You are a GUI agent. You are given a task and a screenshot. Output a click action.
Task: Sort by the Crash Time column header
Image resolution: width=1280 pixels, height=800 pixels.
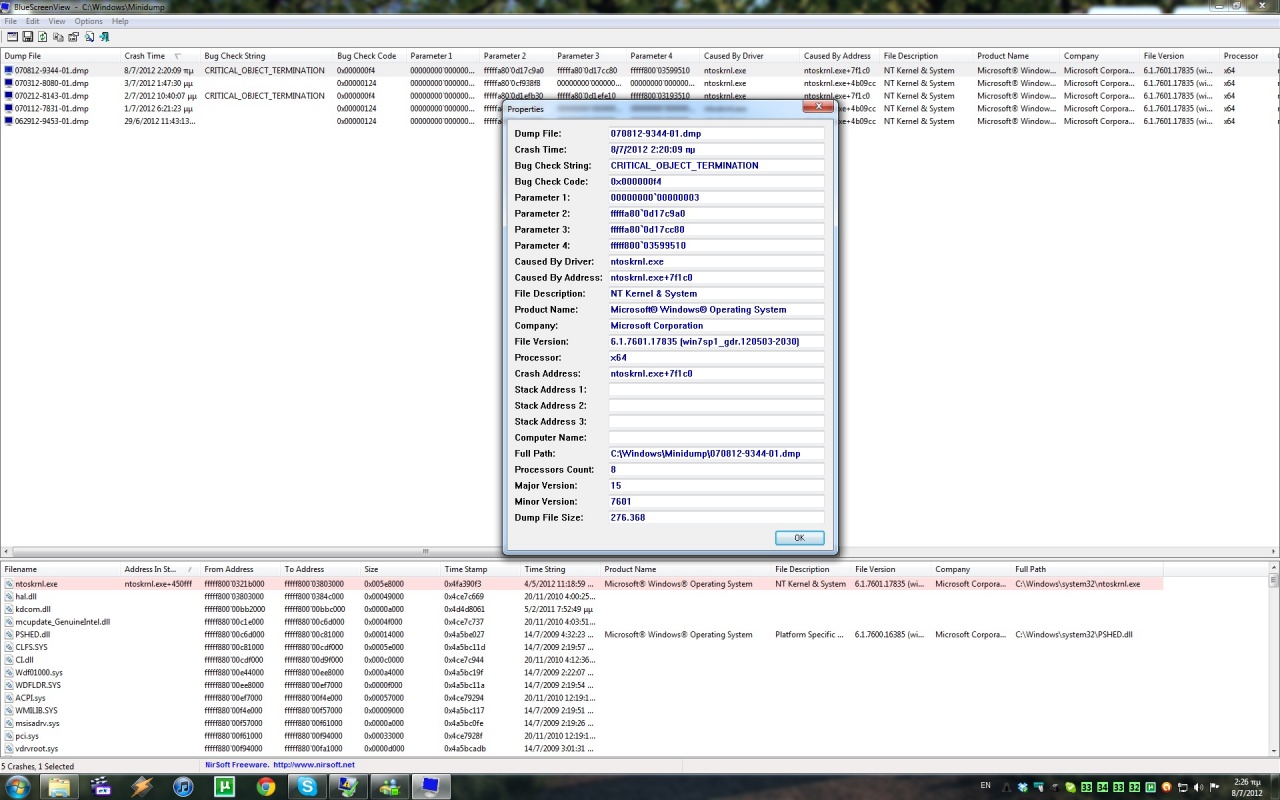click(160, 56)
